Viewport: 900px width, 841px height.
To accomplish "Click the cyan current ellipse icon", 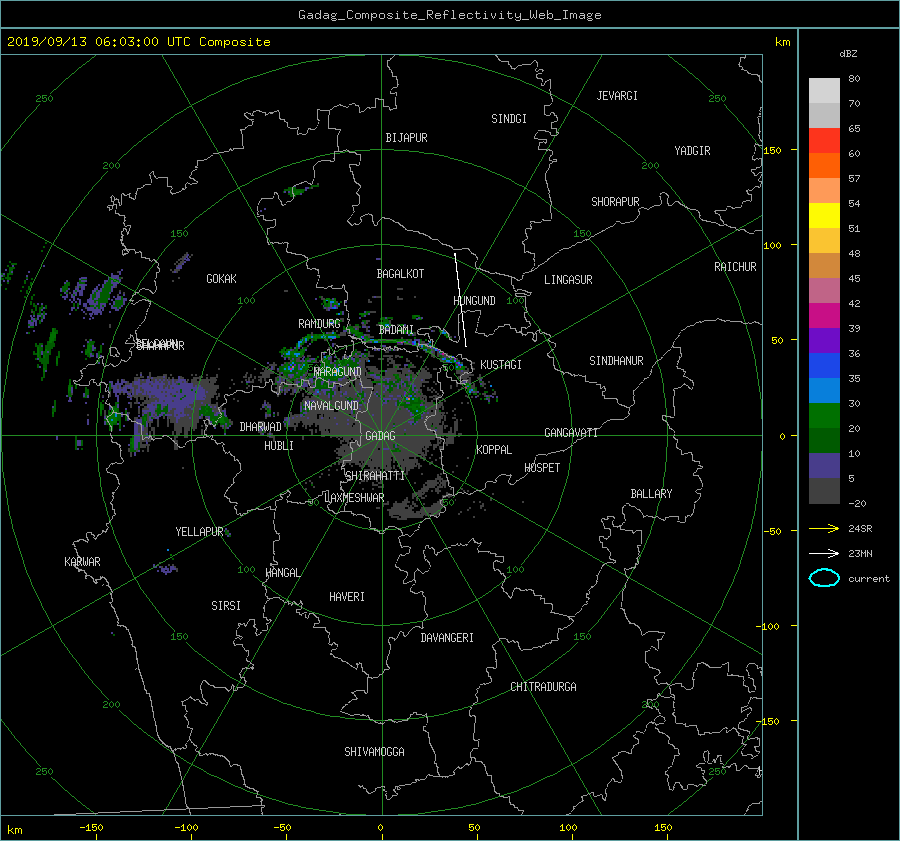I will [x=824, y=578].
